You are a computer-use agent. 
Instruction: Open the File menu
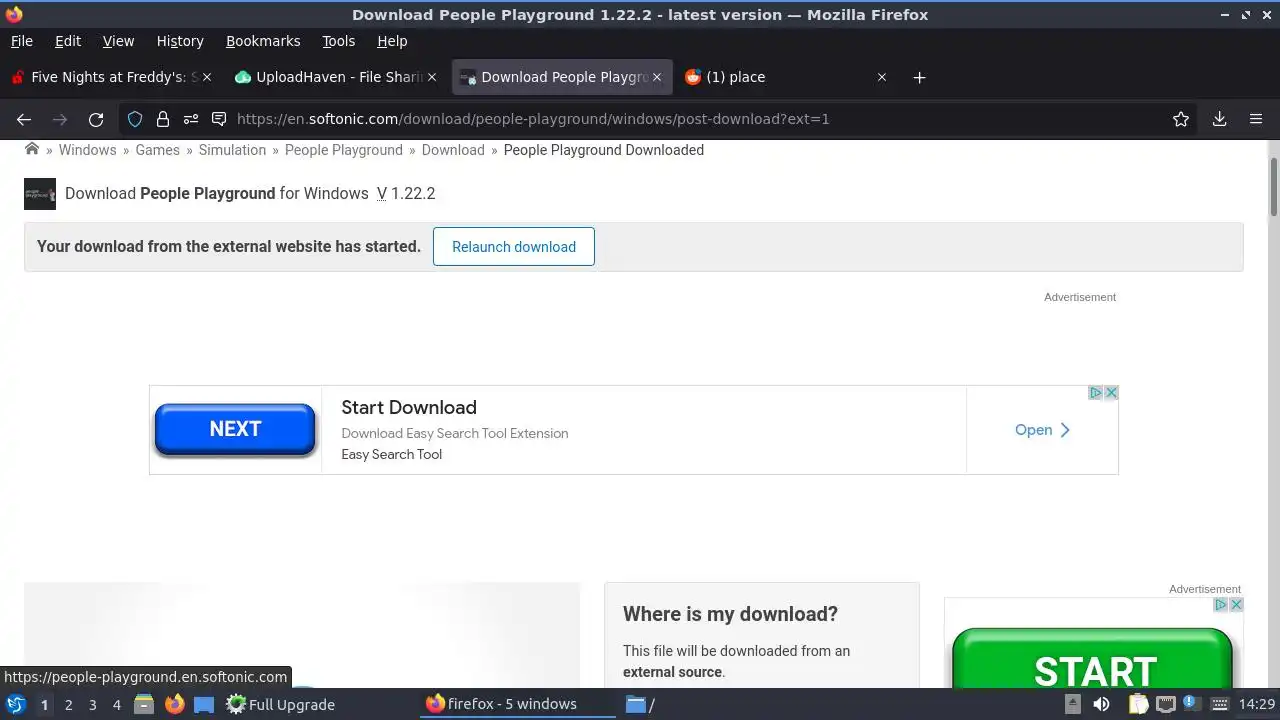(x=22, y=41)
